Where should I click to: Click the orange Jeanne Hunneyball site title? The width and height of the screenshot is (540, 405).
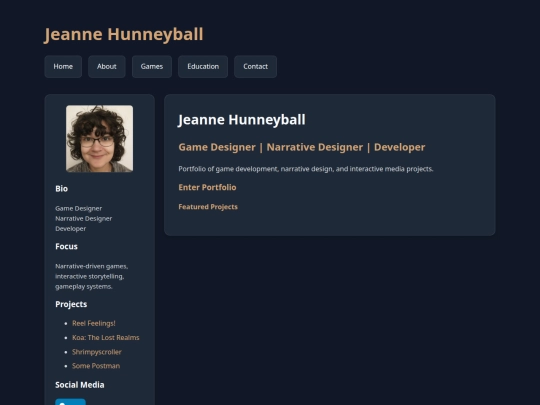tap(124, 34)
